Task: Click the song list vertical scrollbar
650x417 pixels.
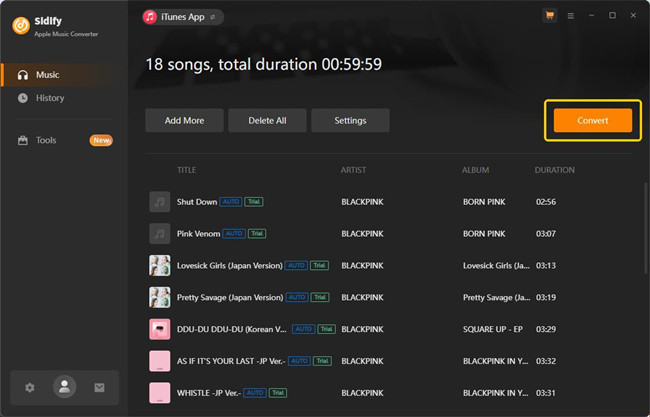Action: point(646,228)
